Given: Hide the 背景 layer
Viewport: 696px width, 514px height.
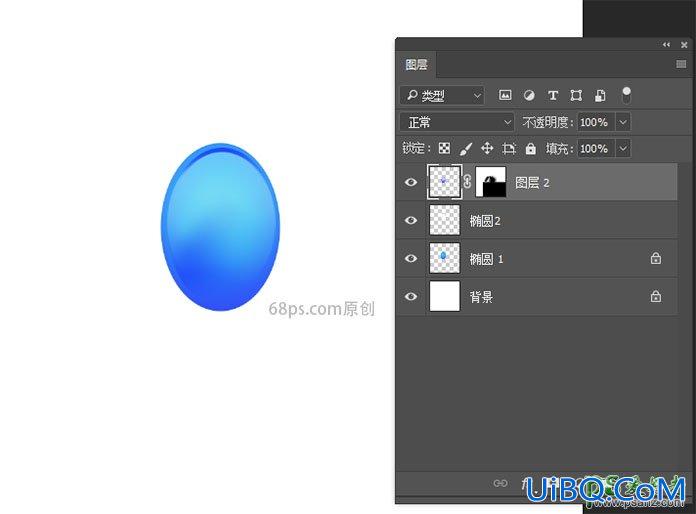Looking at the screenshot, I should click(x=411, y=296).
